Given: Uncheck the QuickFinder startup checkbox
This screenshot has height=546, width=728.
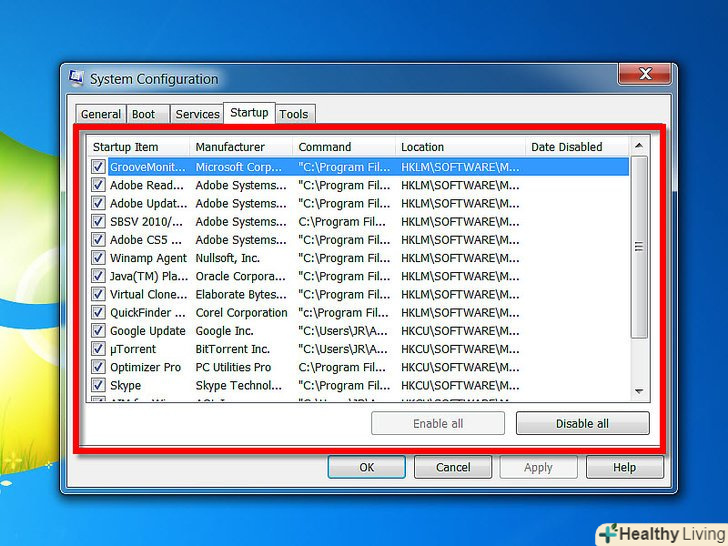Looking at the screenshot, I should (x=98, y=312).
